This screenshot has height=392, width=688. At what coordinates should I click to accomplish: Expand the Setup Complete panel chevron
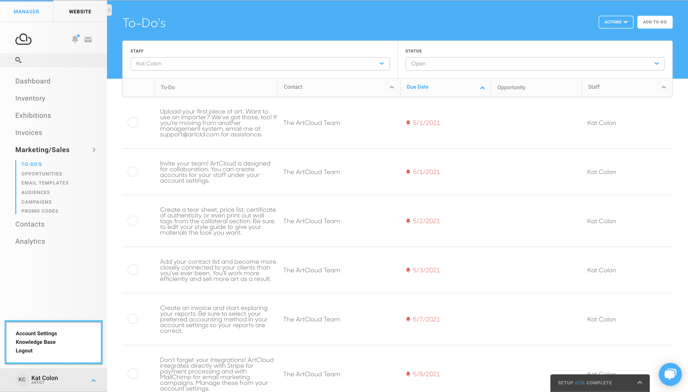click(x=640, y=383)
